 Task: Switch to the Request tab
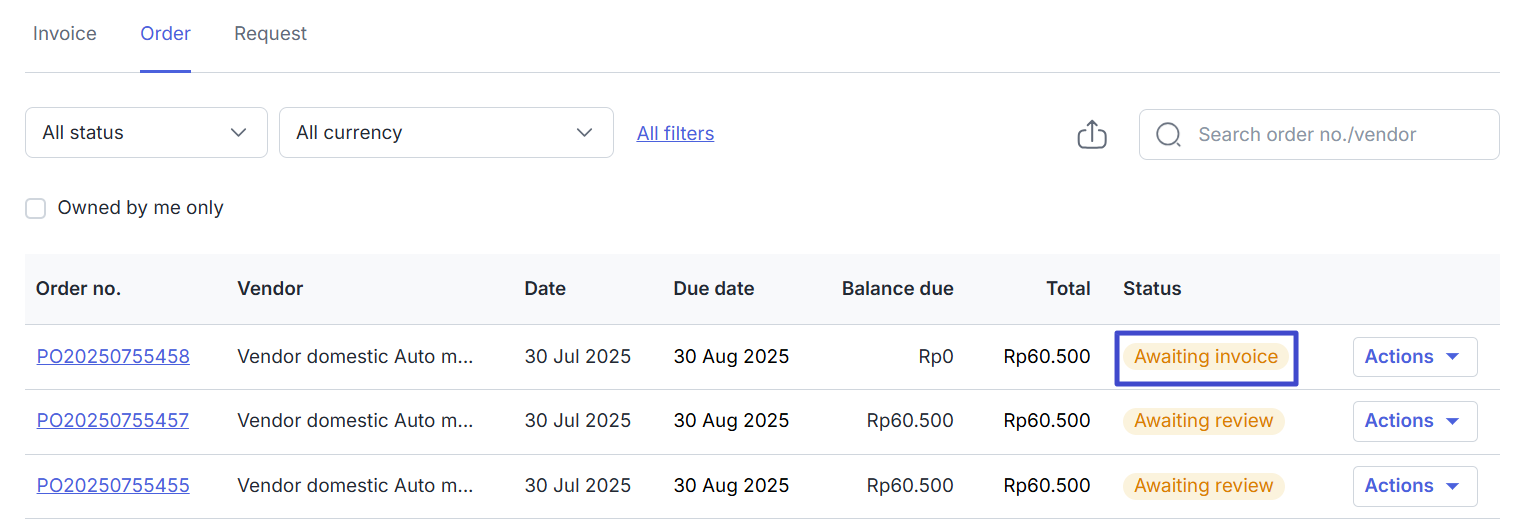270,34
